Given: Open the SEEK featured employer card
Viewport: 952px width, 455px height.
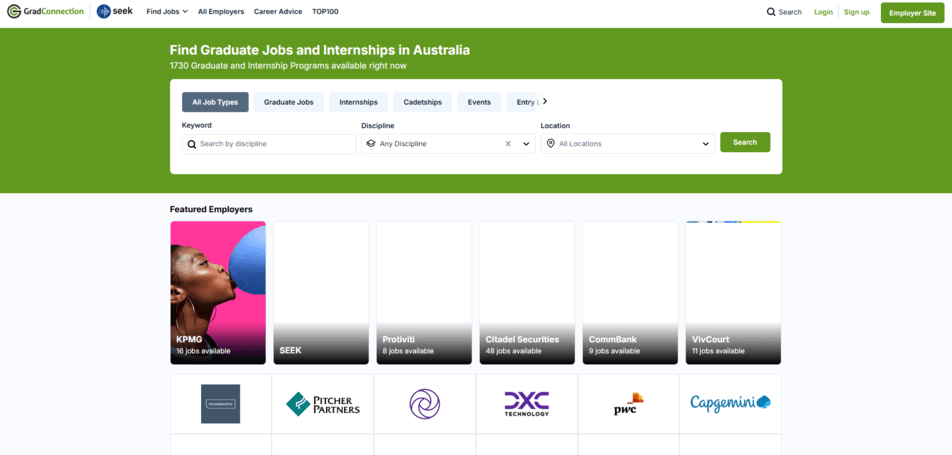Looking at the screenshot, I should click(321, 292).
